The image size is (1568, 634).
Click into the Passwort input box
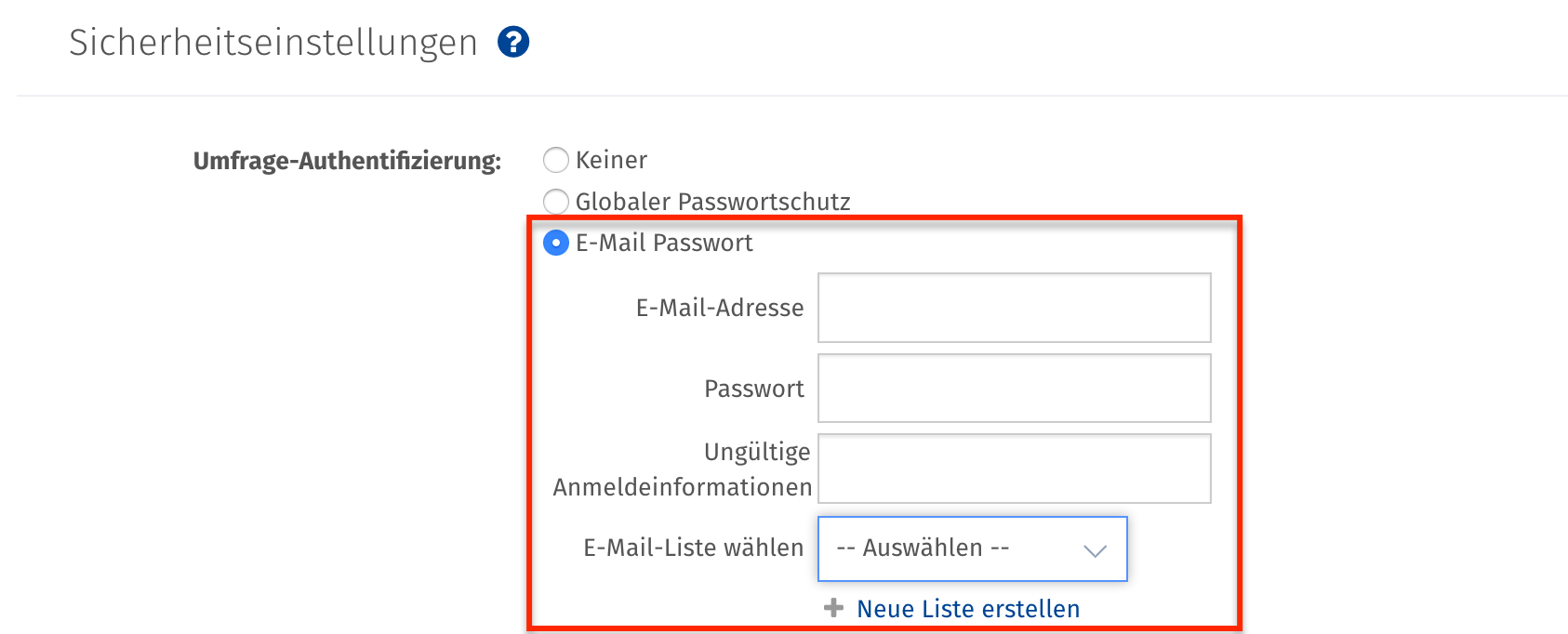click(x=1014, y=389)
